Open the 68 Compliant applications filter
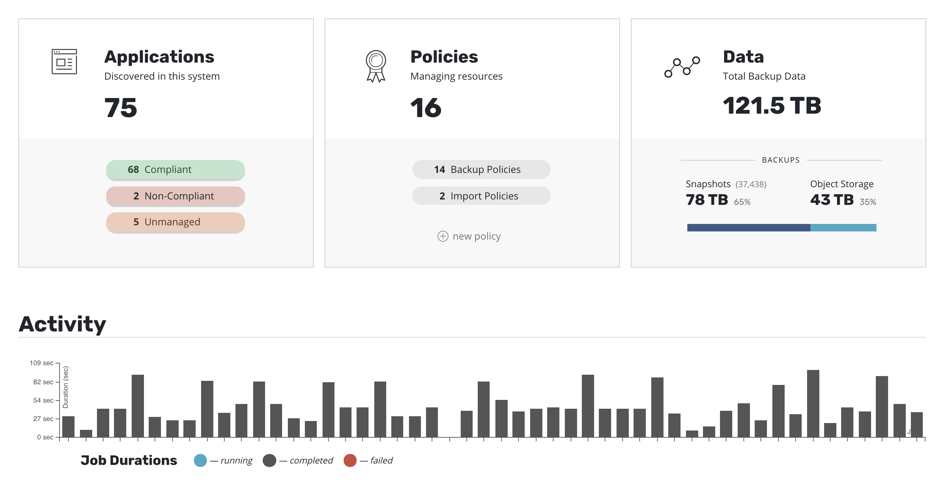Viewport: 950px width, 486px height. pos(176,170)
